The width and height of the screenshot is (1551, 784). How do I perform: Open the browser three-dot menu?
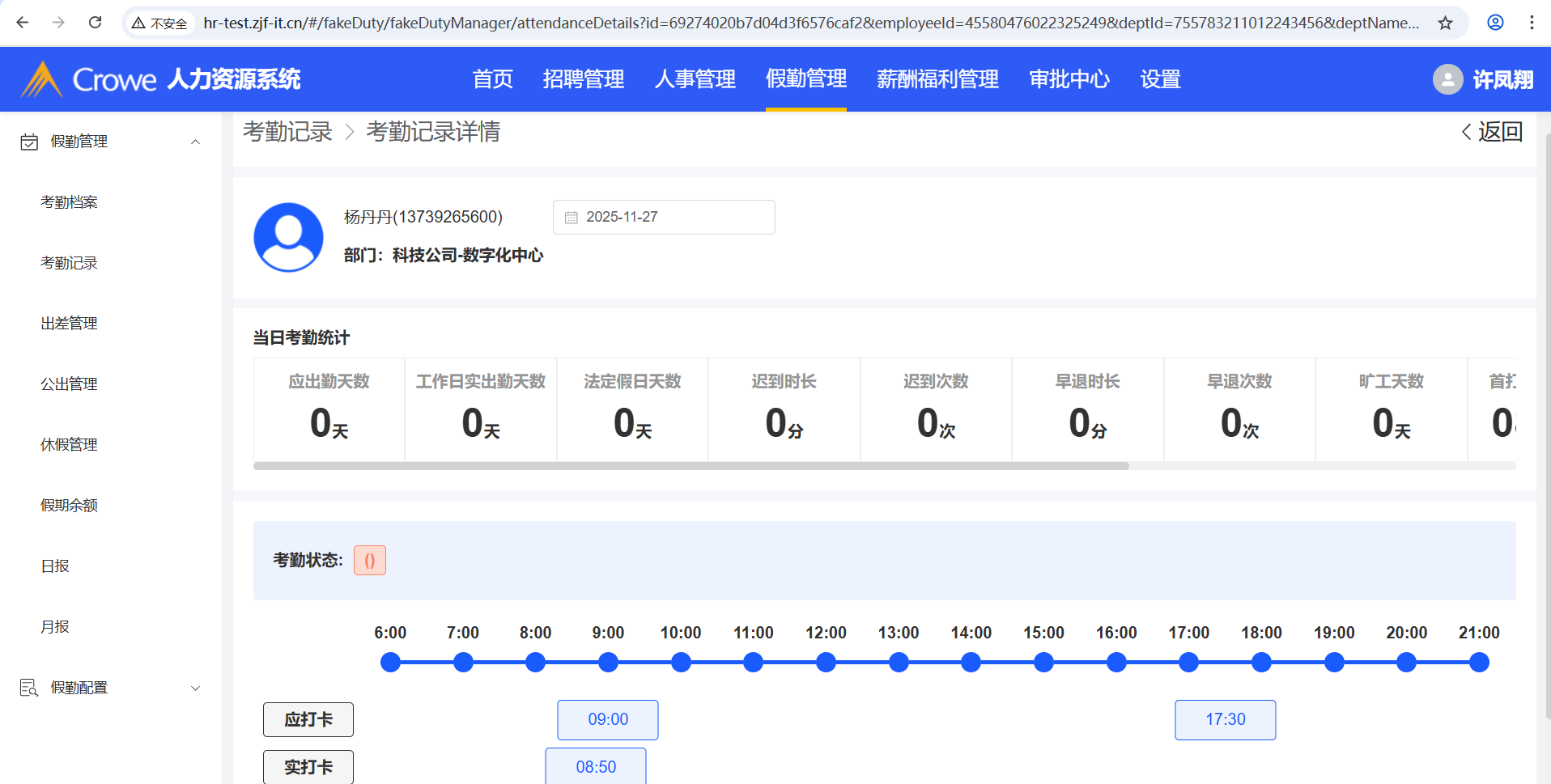pos(1532,23)
